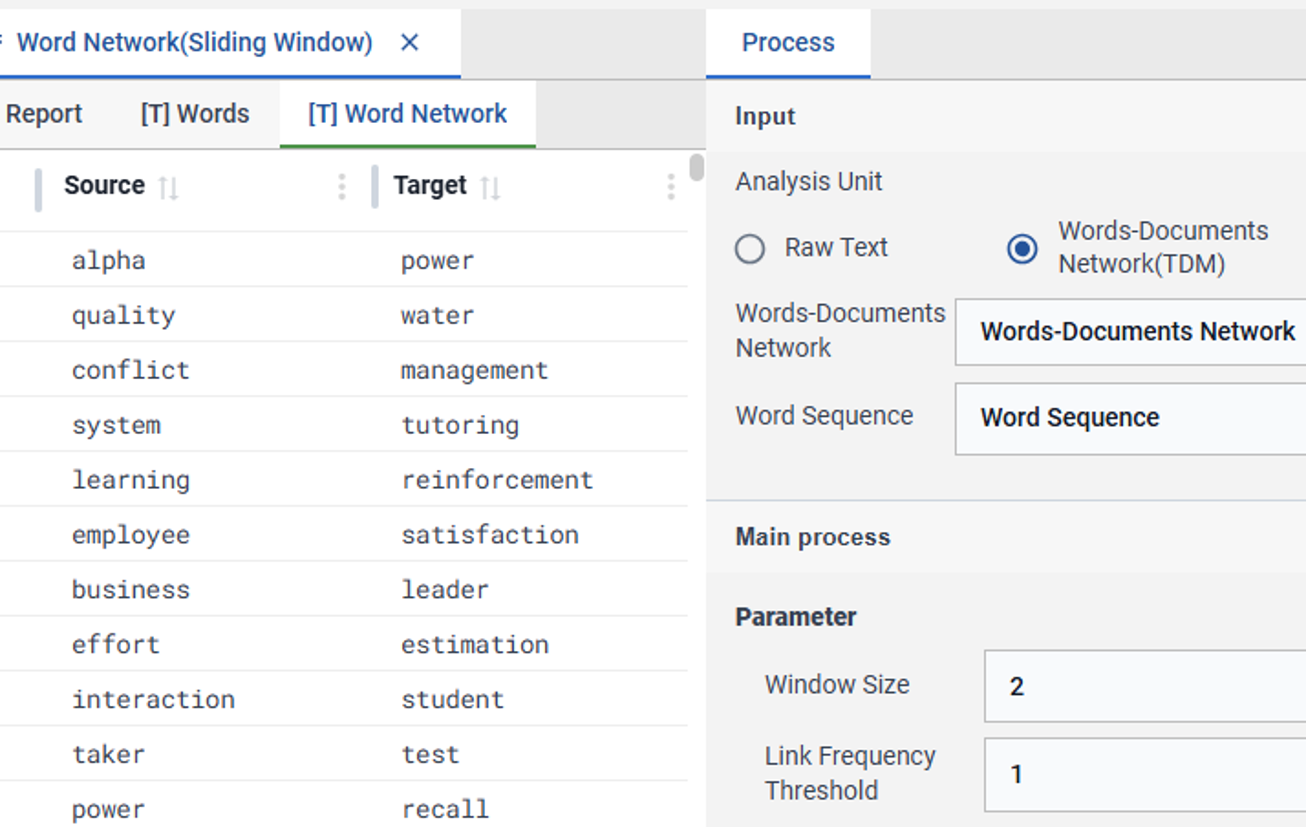The height and width of the screenshot is (827, 1306).
Task: Sort table by Target column
Action: click(x=490, y=187)
